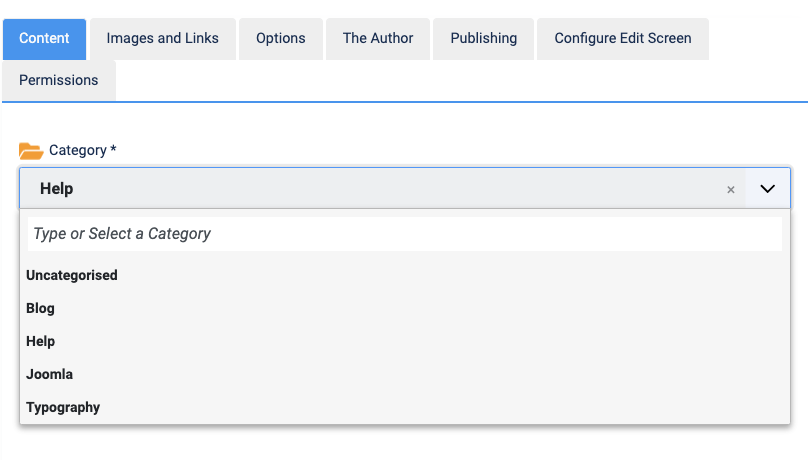808x460 pixels.
Task: Choose Typography from the category list
Action: point(405,407)
